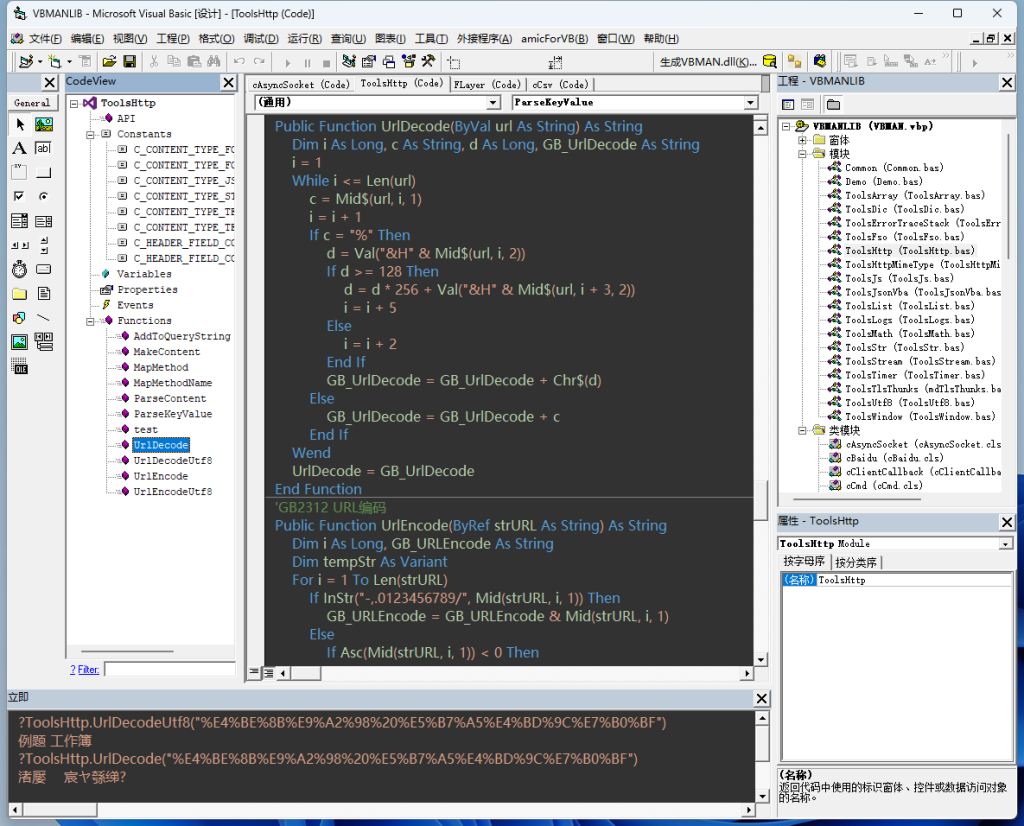The height and width of the screenshot is (826, 1024).
Task: Open the 调试(D) menu
Action: [x=261, y=39]
